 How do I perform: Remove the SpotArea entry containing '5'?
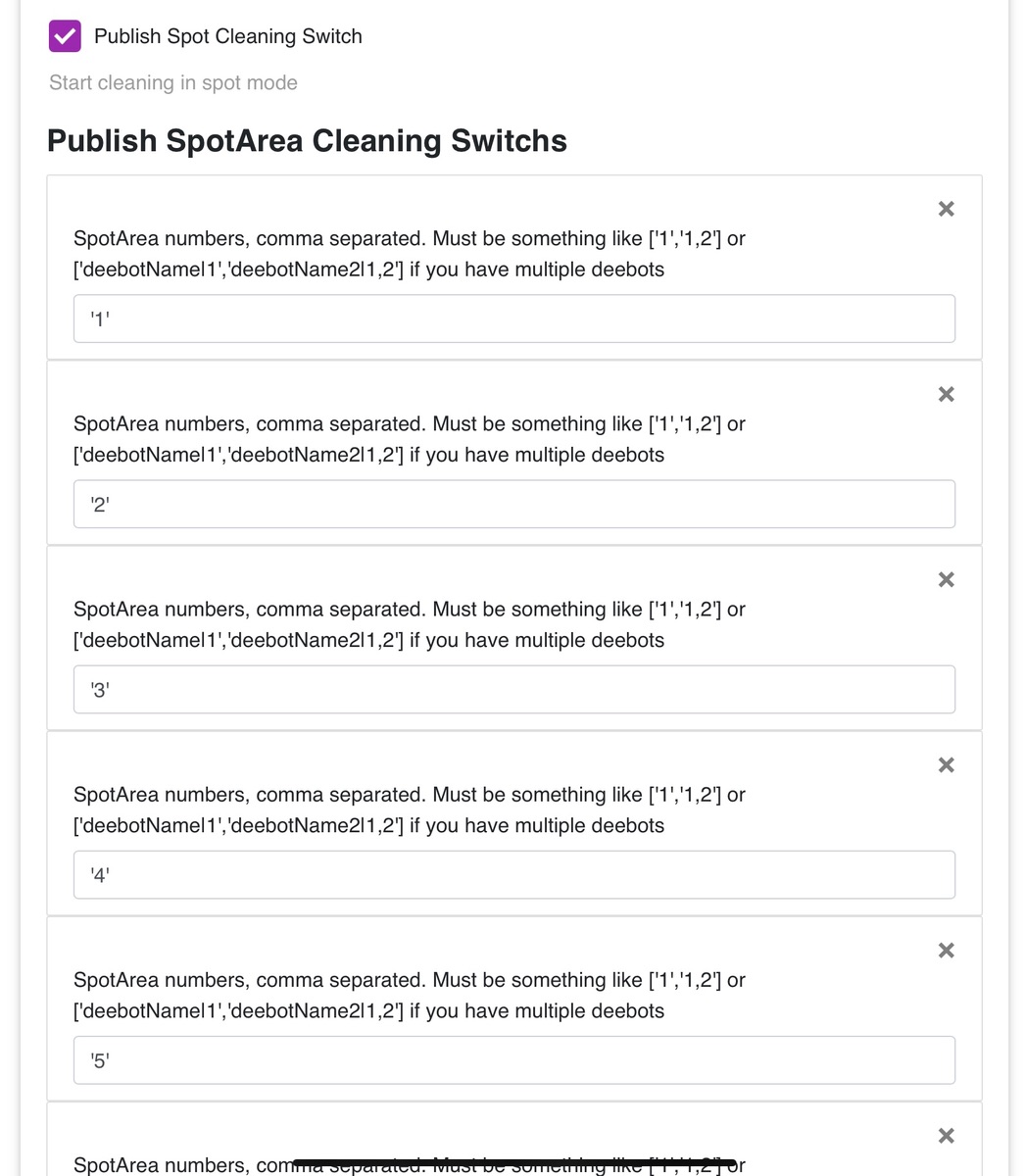946,950
